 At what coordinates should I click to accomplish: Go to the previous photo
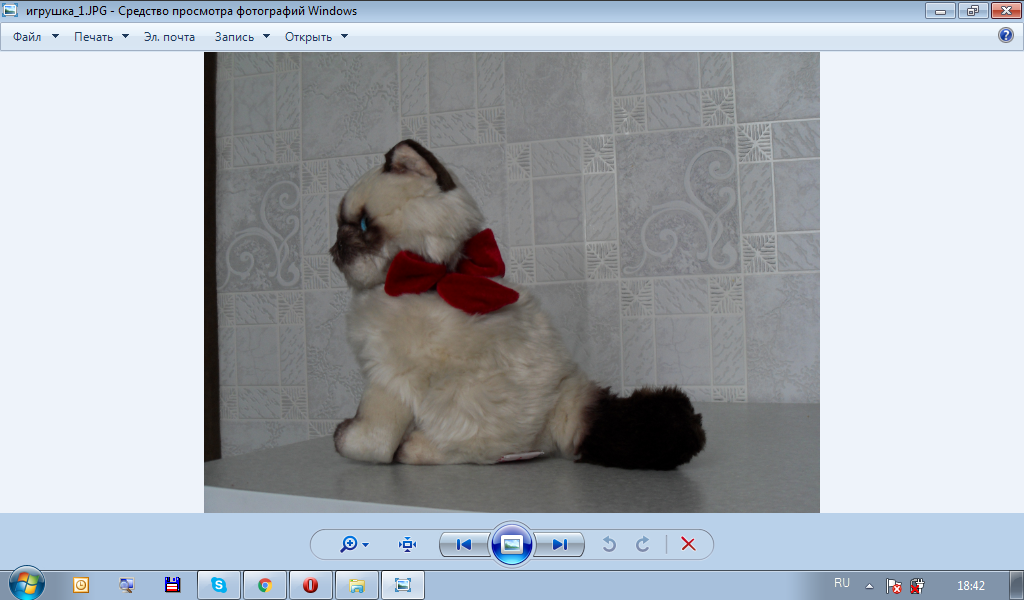click(463, 544)
